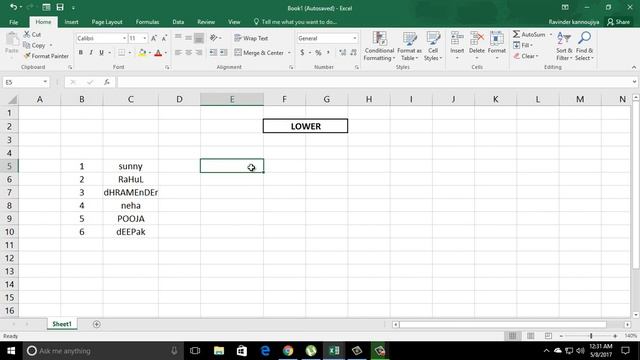The height and width of the screenshot is (360, 640).
Task: Click the Font Color red A swatch
Action: coord(158,53)
